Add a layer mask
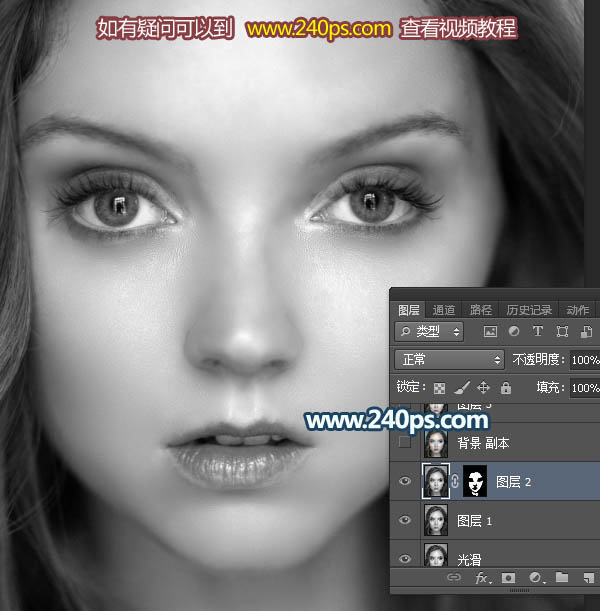The image size is (600, 611). coord(508,577)
